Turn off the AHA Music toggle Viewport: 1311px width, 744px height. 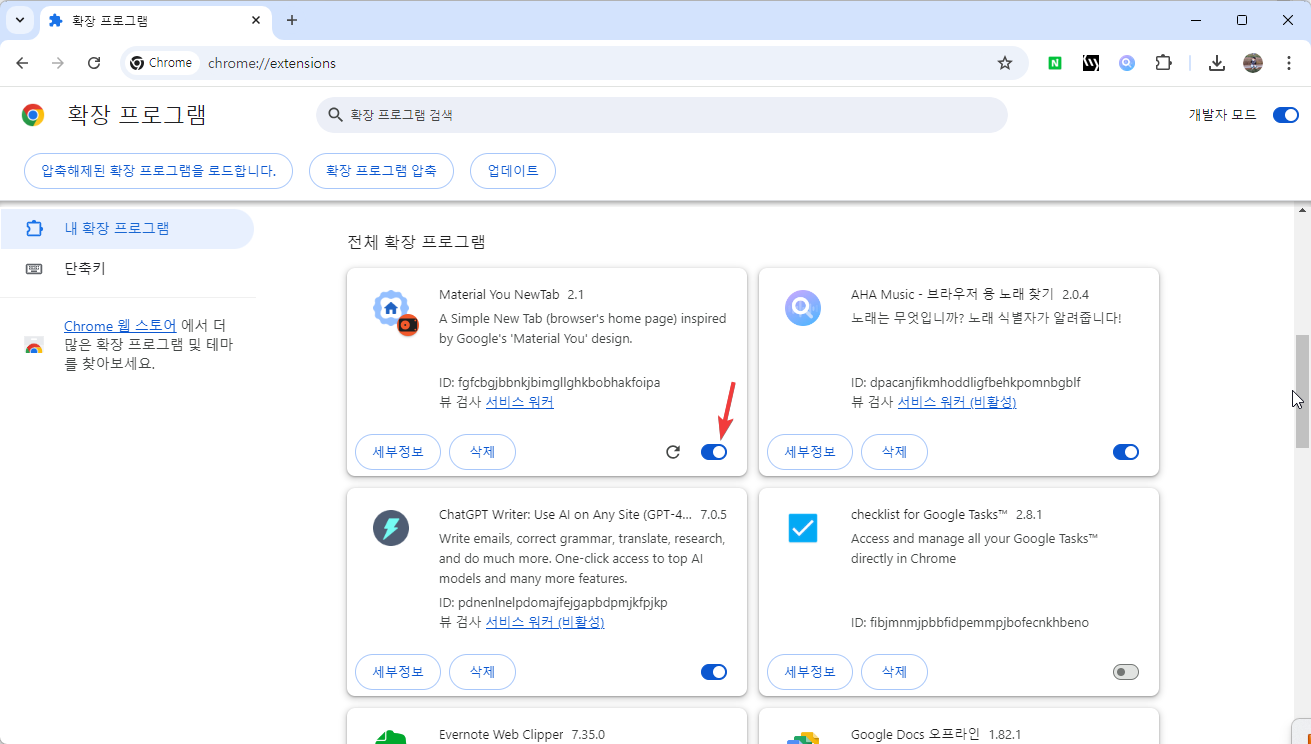[x=1126, y=452]
